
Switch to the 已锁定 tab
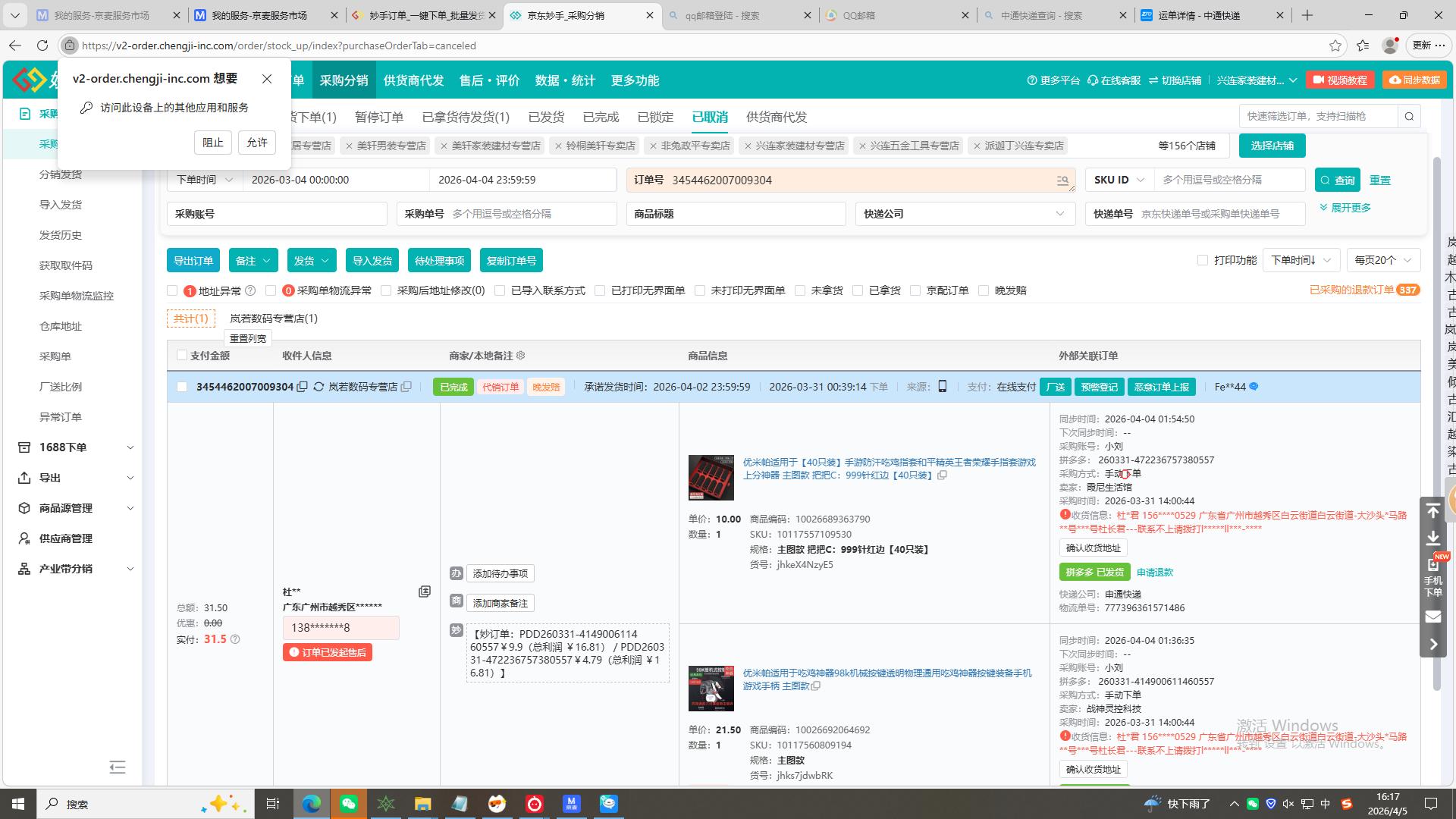pos(655,117)
